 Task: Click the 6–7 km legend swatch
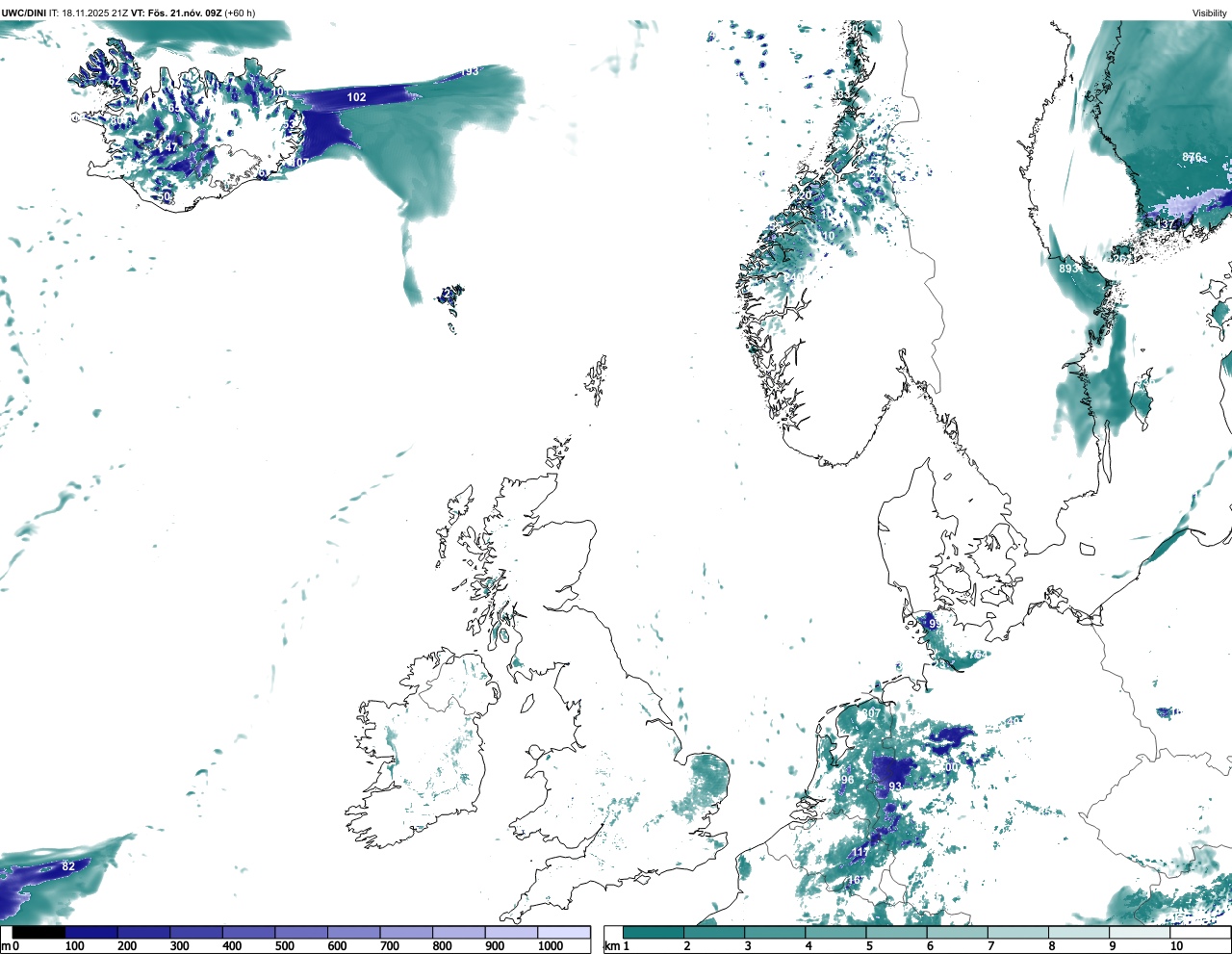[959, 932]
